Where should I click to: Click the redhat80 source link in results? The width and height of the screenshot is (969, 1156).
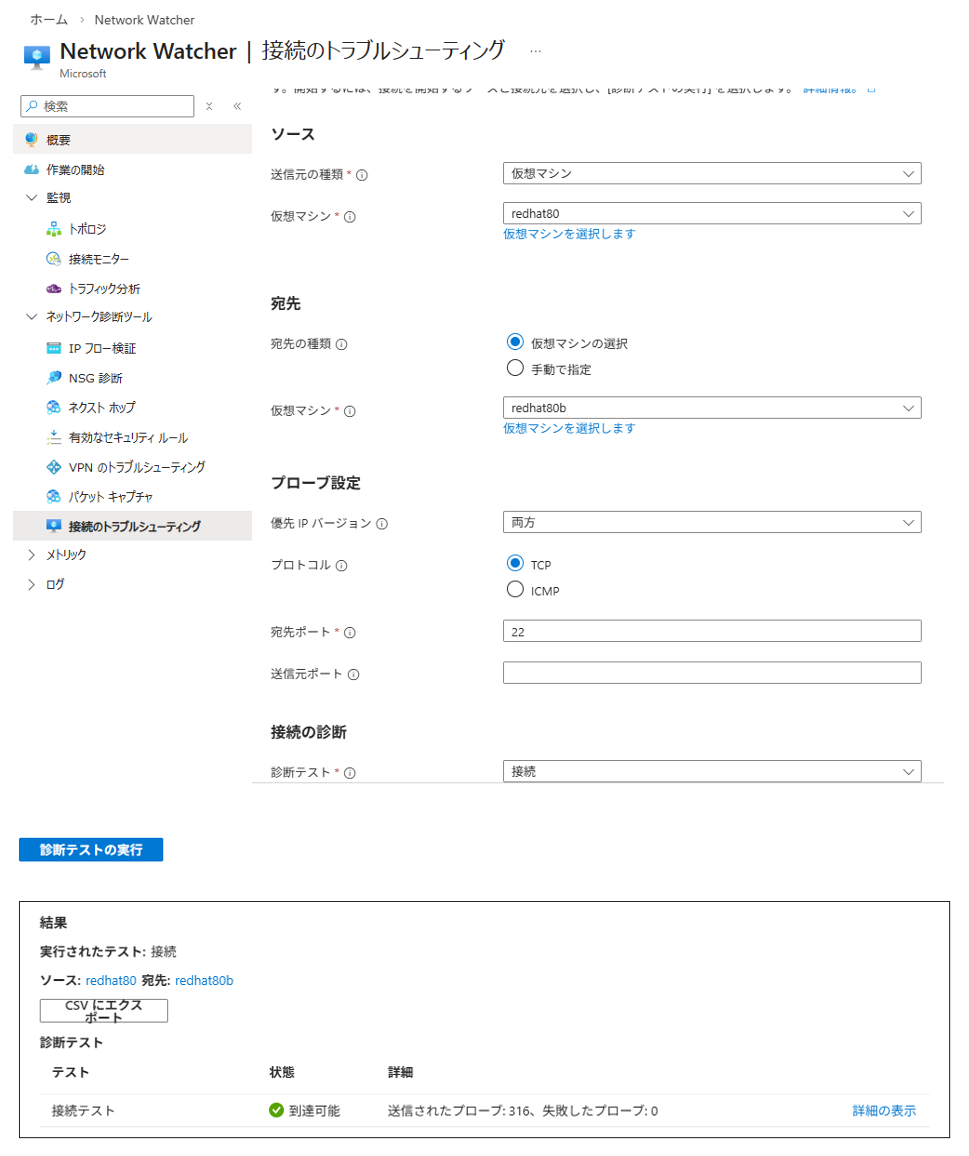111,981
